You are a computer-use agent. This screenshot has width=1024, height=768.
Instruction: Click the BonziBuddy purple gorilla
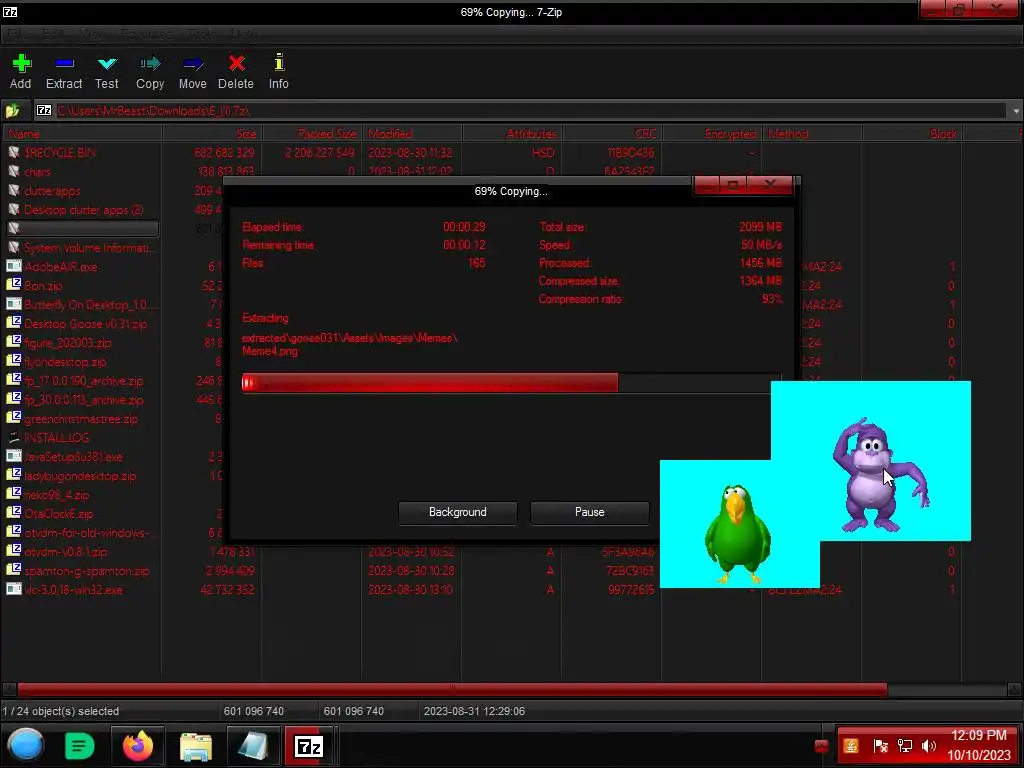pyautogui.click(x=879, y=475)
